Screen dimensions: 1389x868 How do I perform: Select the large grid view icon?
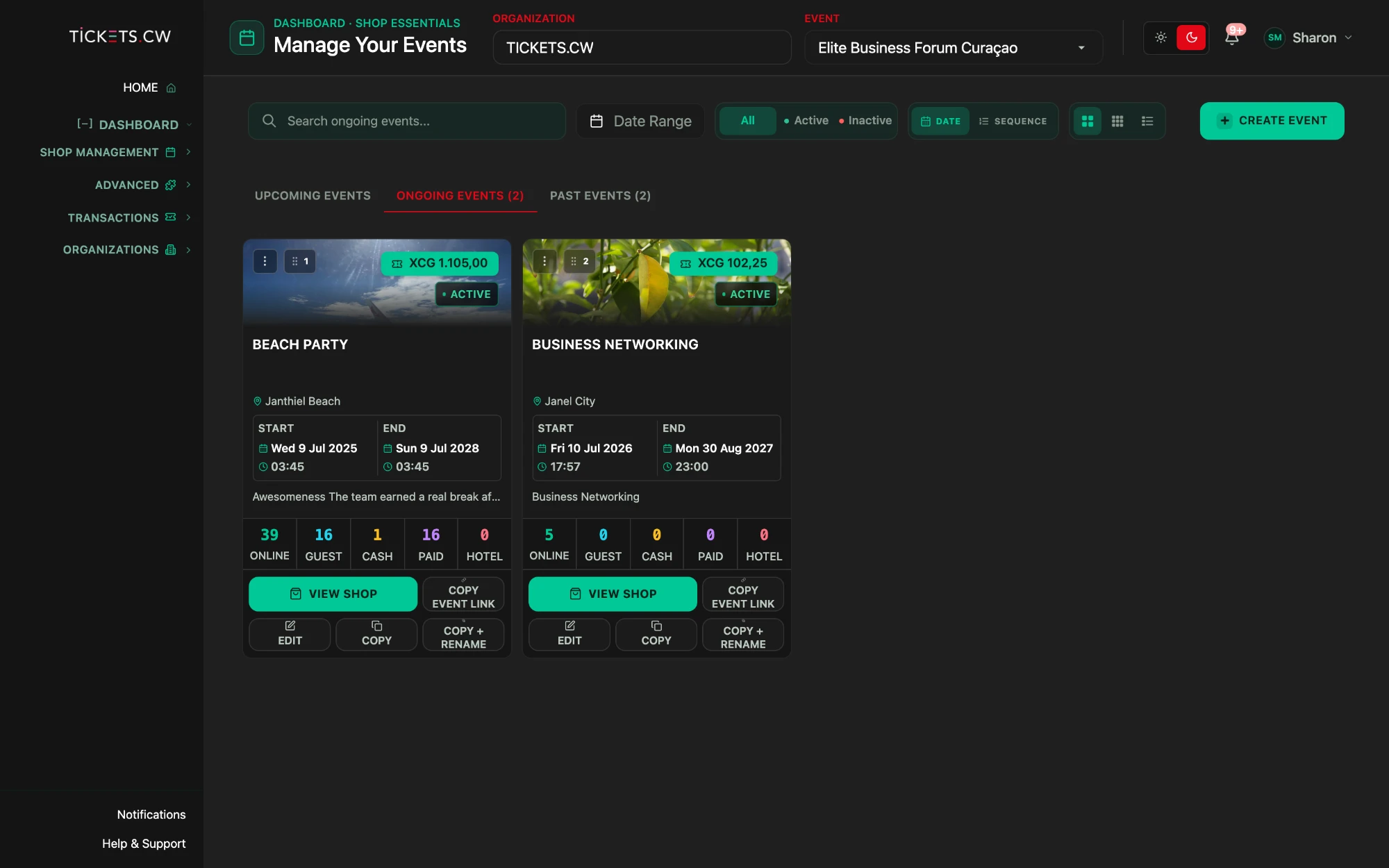[x=1088, y=121]
